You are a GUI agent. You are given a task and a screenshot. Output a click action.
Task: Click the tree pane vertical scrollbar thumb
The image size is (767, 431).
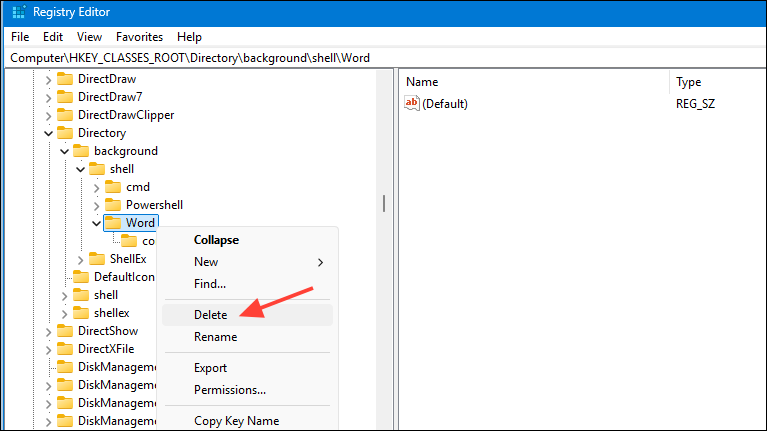click(x=384, y=204)
